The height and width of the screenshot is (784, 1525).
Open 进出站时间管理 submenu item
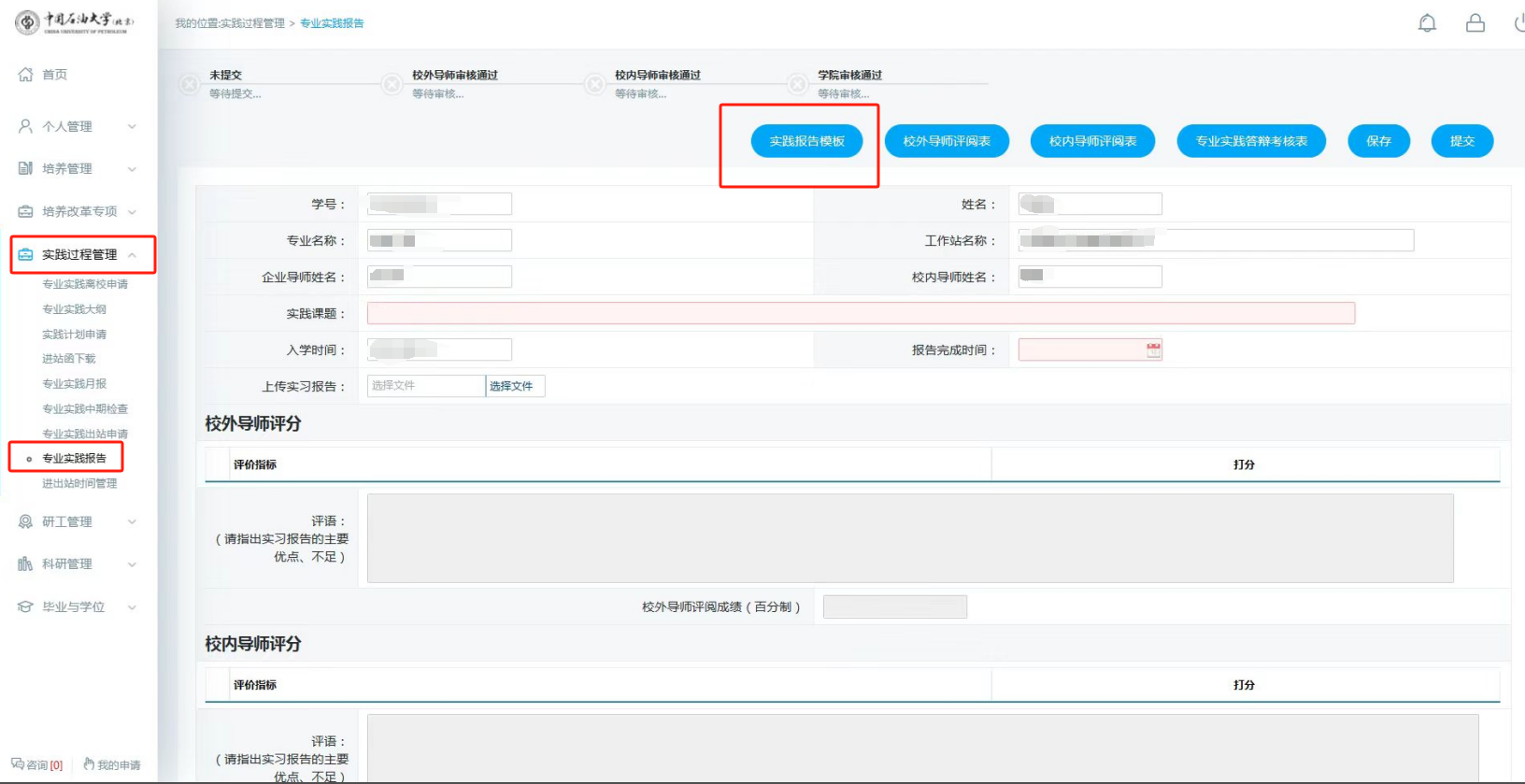pos(79,483)
